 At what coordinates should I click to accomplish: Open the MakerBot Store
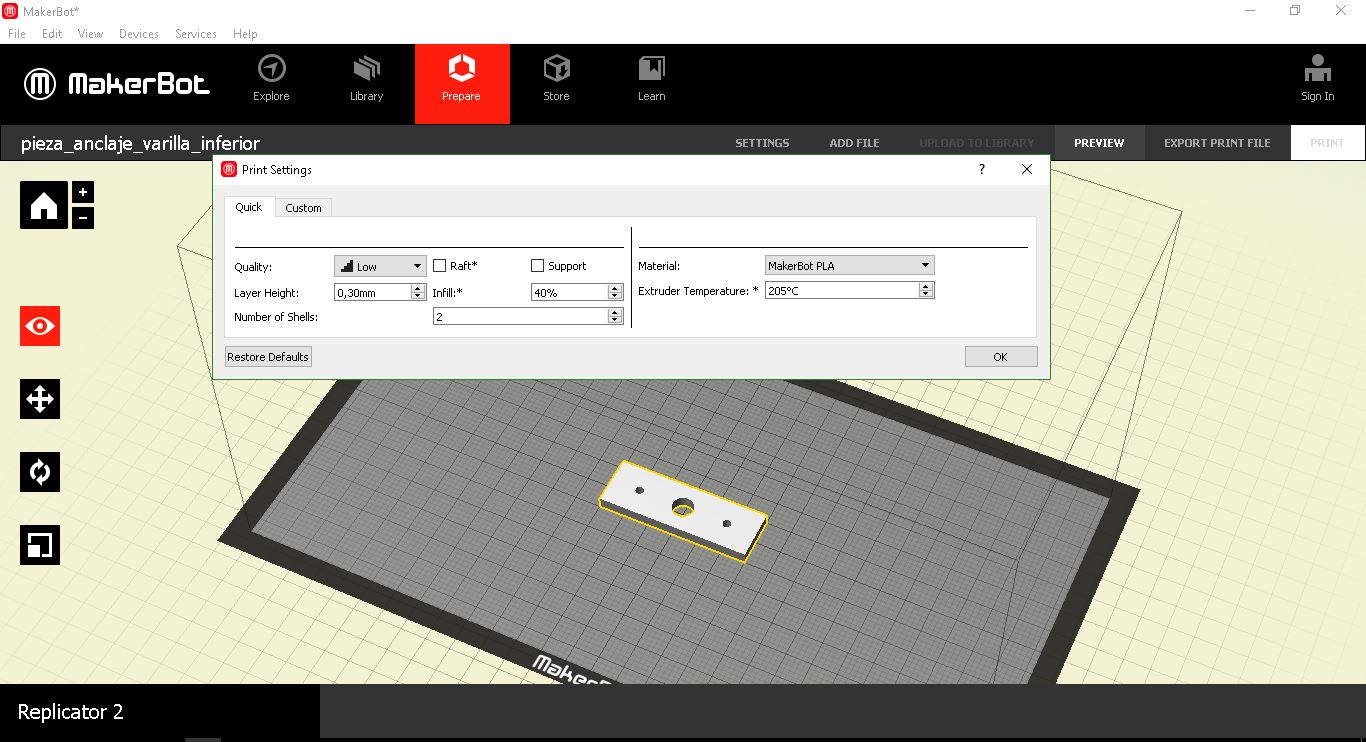[557, 79]
